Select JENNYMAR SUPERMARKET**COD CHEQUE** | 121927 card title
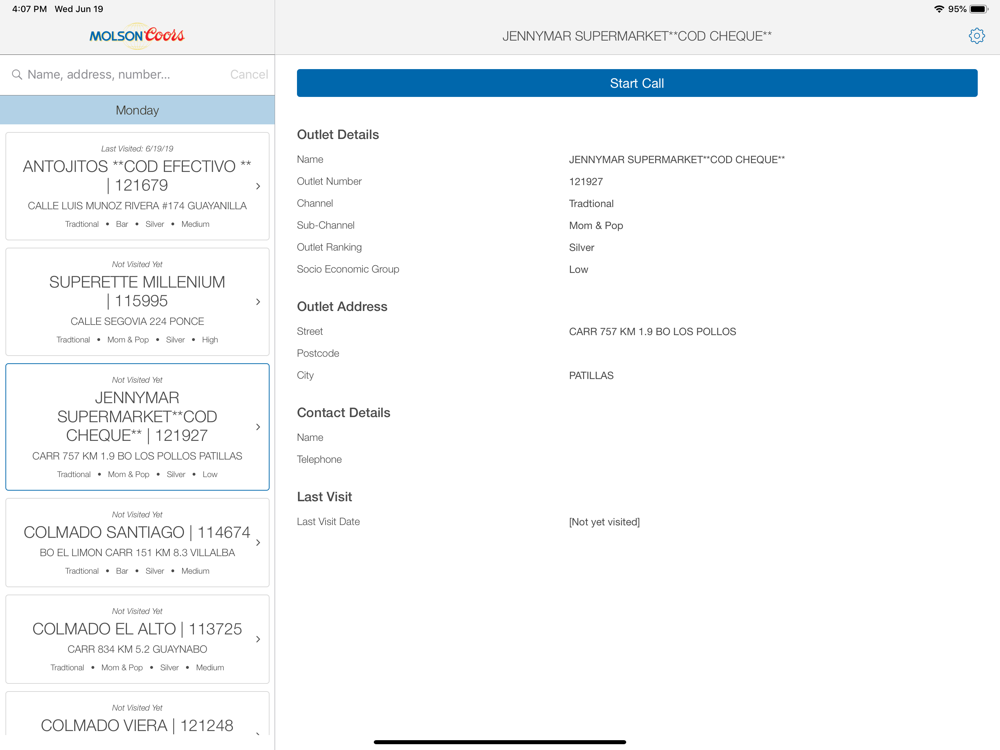Viewport: 1000px width, 750px height. coord(137,416)
